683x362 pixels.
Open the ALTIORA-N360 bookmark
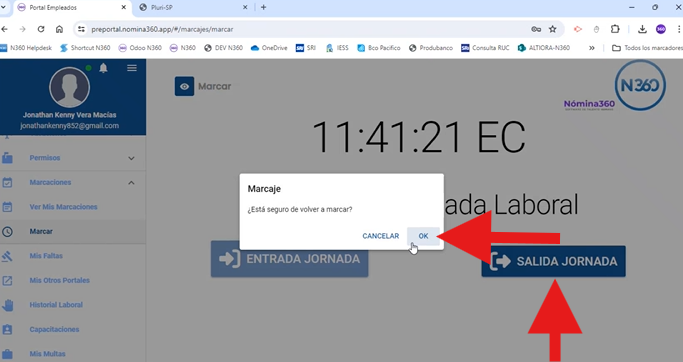point(544,48)
